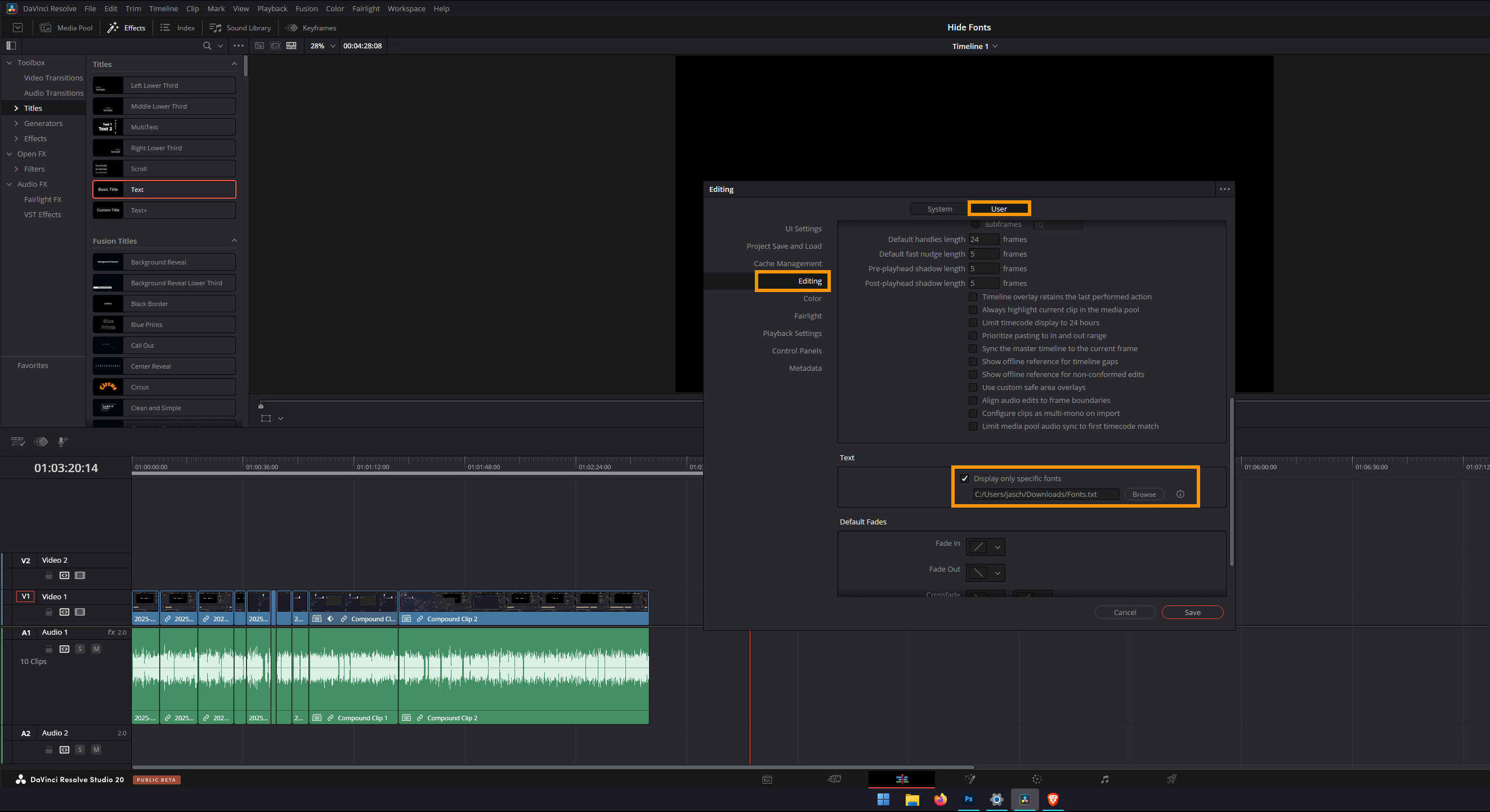
Task: Open the Media page icon
Action: tap(767, 779)
